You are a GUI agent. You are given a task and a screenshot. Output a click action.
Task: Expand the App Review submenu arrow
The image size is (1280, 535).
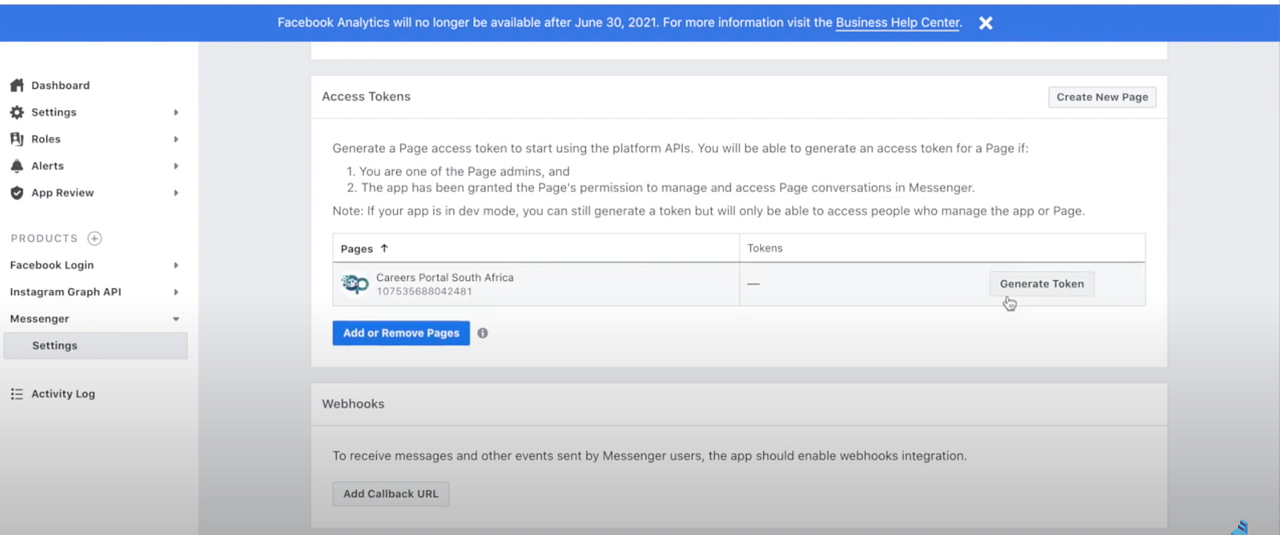(176, 193)
